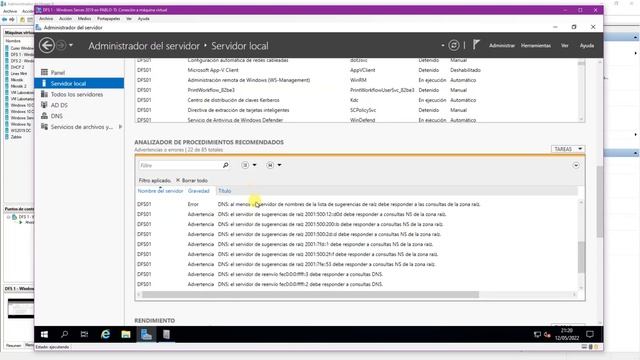
Task: Open the Ver menu in Server Manager header
Action: click(564, 46)
